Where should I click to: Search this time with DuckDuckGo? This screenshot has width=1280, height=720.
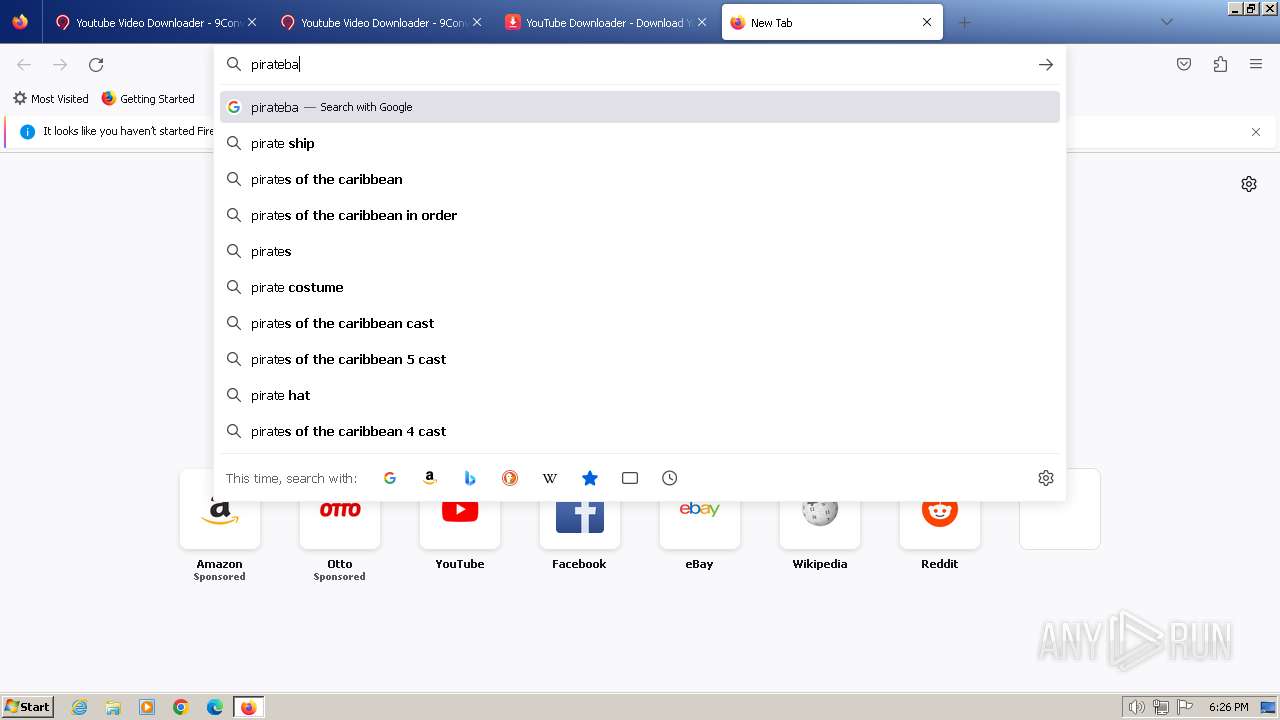[510, 478]
